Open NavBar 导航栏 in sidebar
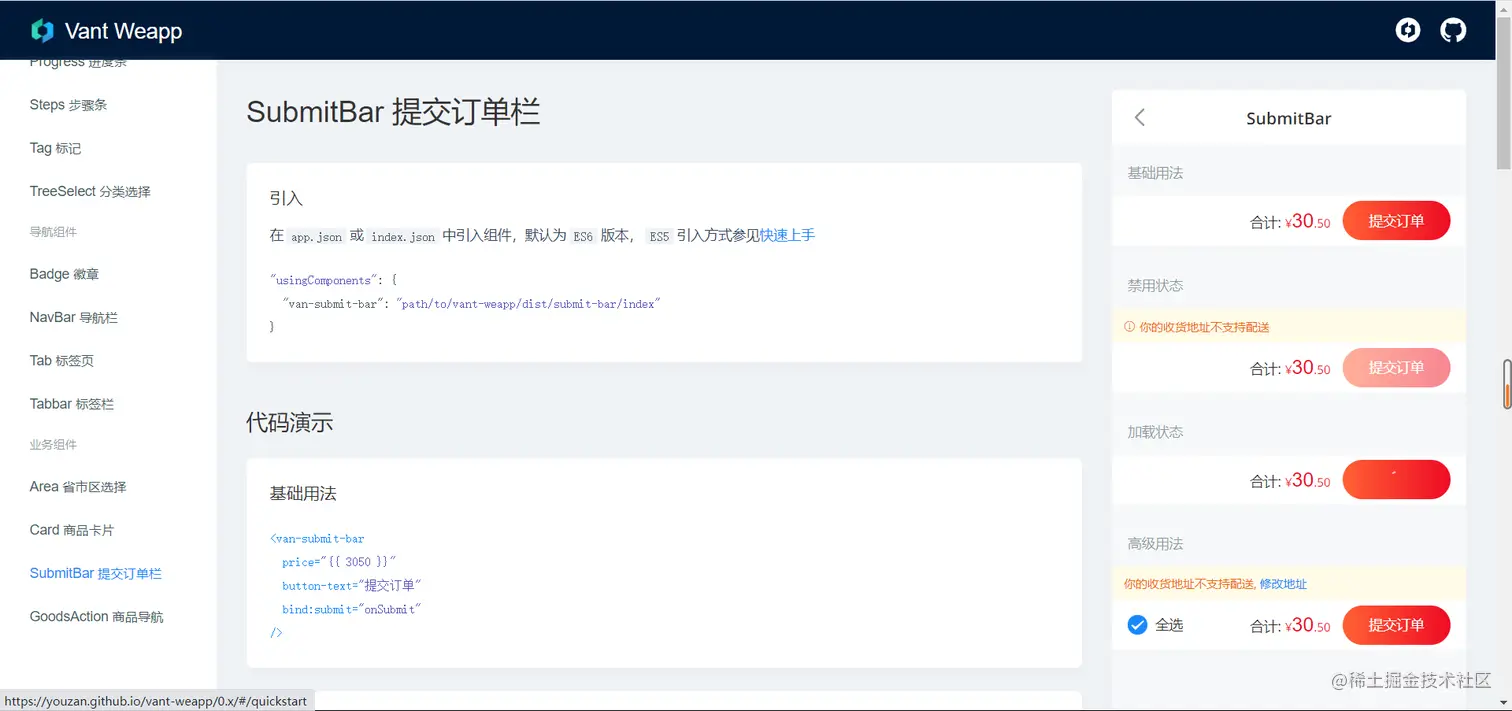The width and height of the screenshot is (1512, 711). coord(74,317)
